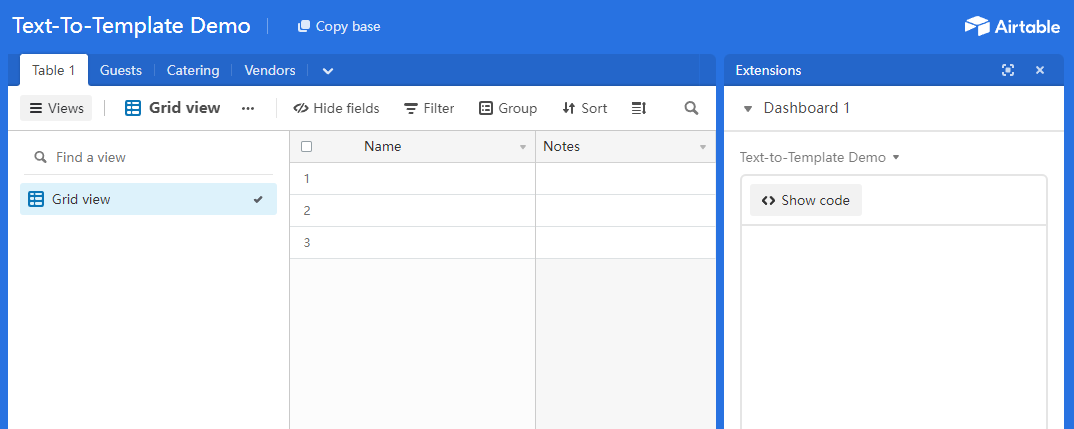Viewport: 1074px width, 429px height.
Task: Click the Dashboard 1 label
Action: 807,108
